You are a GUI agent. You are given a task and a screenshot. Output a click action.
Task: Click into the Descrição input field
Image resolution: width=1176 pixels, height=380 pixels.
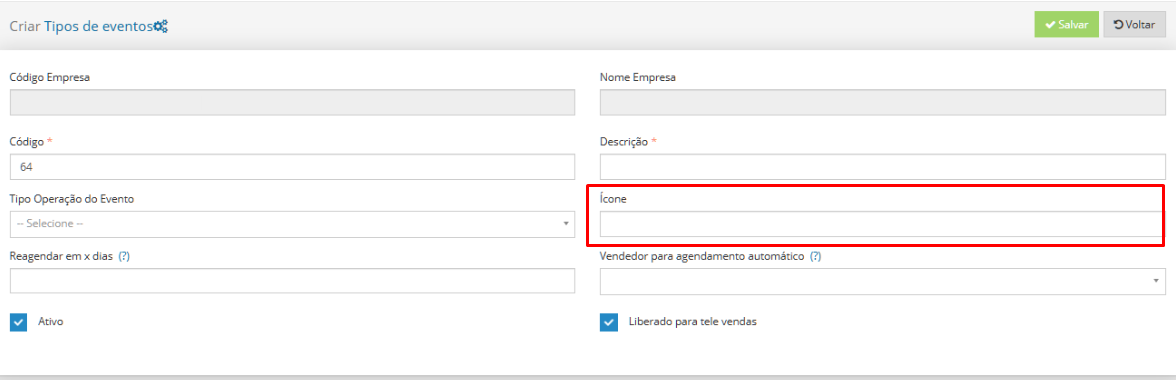coord(883,166)
